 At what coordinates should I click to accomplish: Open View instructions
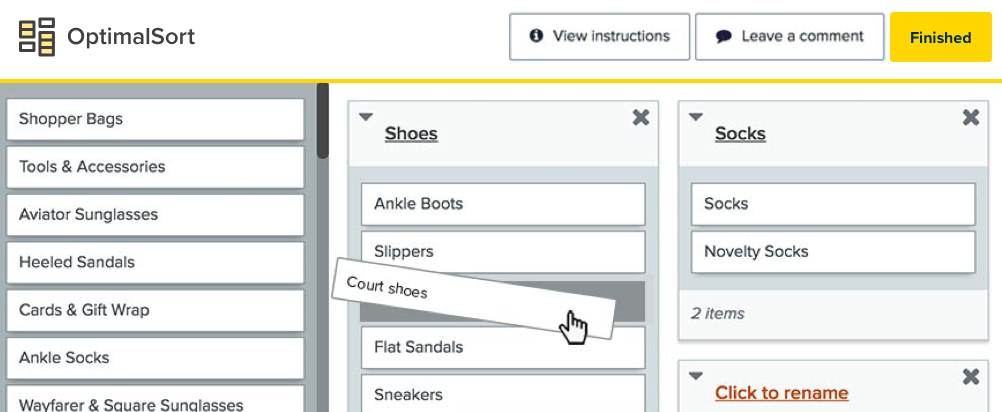pos(599,37)
